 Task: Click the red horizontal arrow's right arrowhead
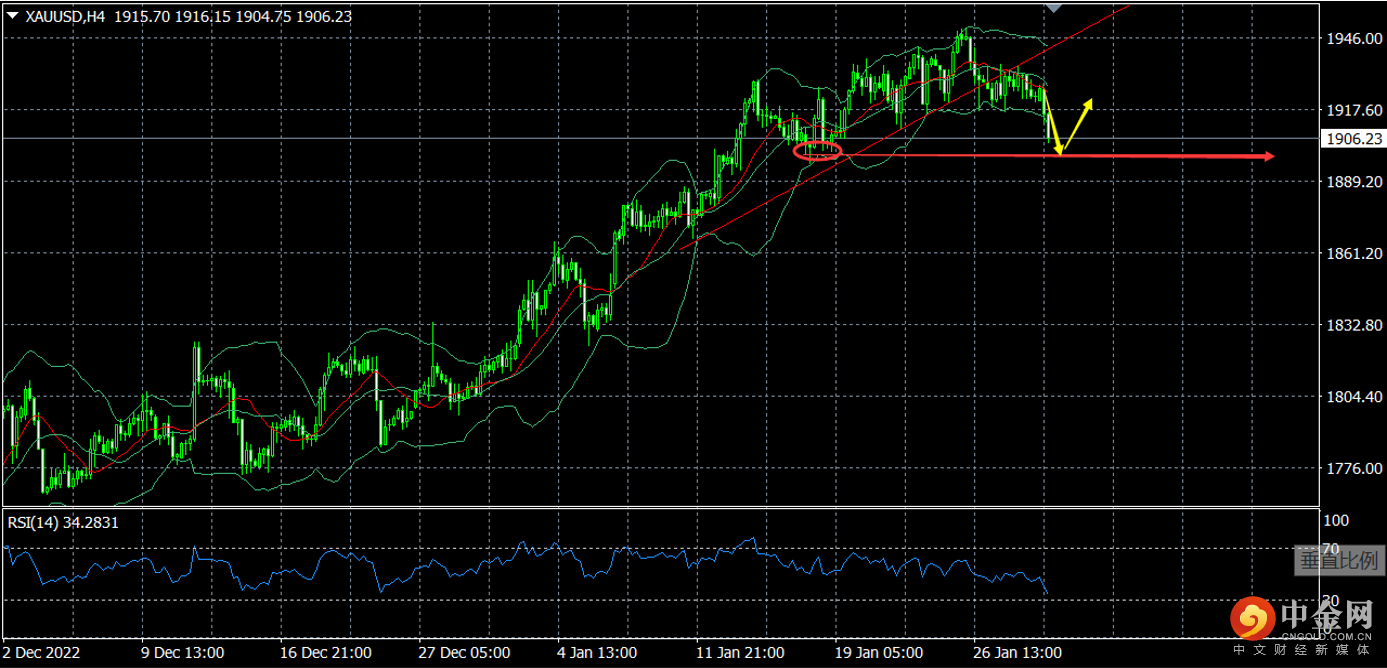click(x=1268, y=156)
